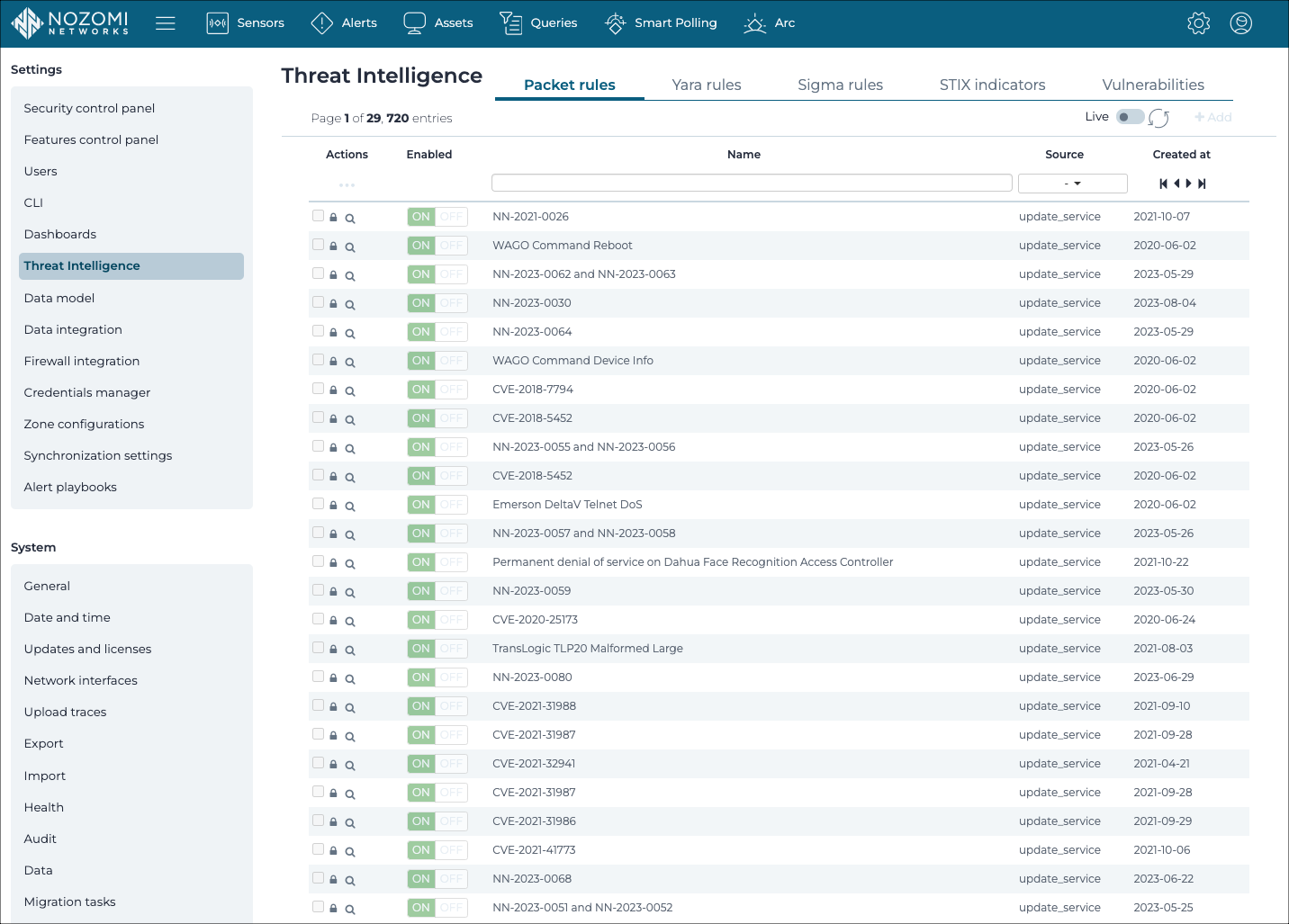Image resolution: width=1289 pixels, height=924 pixels.
Task: Open Arc in top bar
Action: pos(770,23)
